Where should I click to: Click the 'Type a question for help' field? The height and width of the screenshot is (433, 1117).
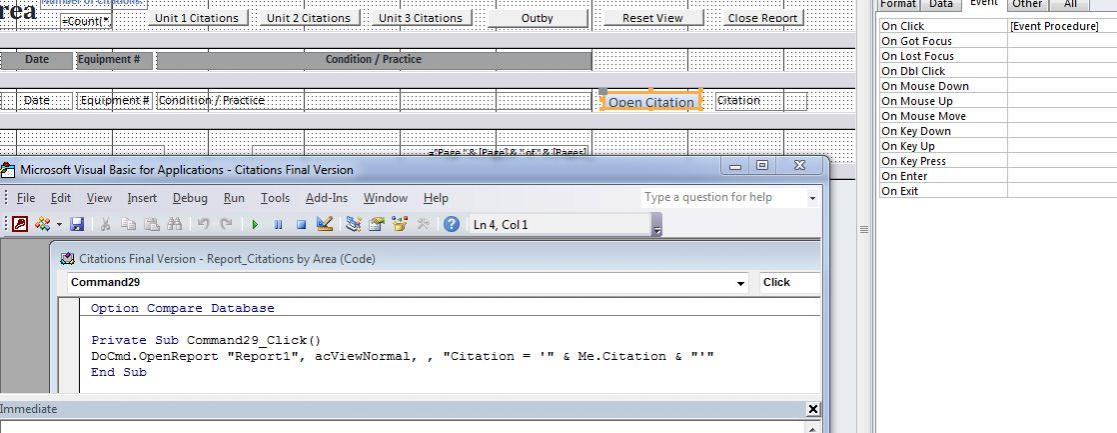(722, 197)
